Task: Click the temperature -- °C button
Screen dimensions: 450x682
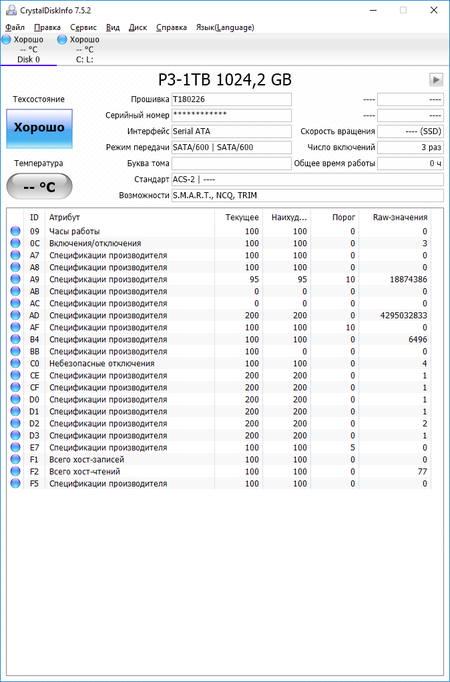Action: (x=39, y=187)
